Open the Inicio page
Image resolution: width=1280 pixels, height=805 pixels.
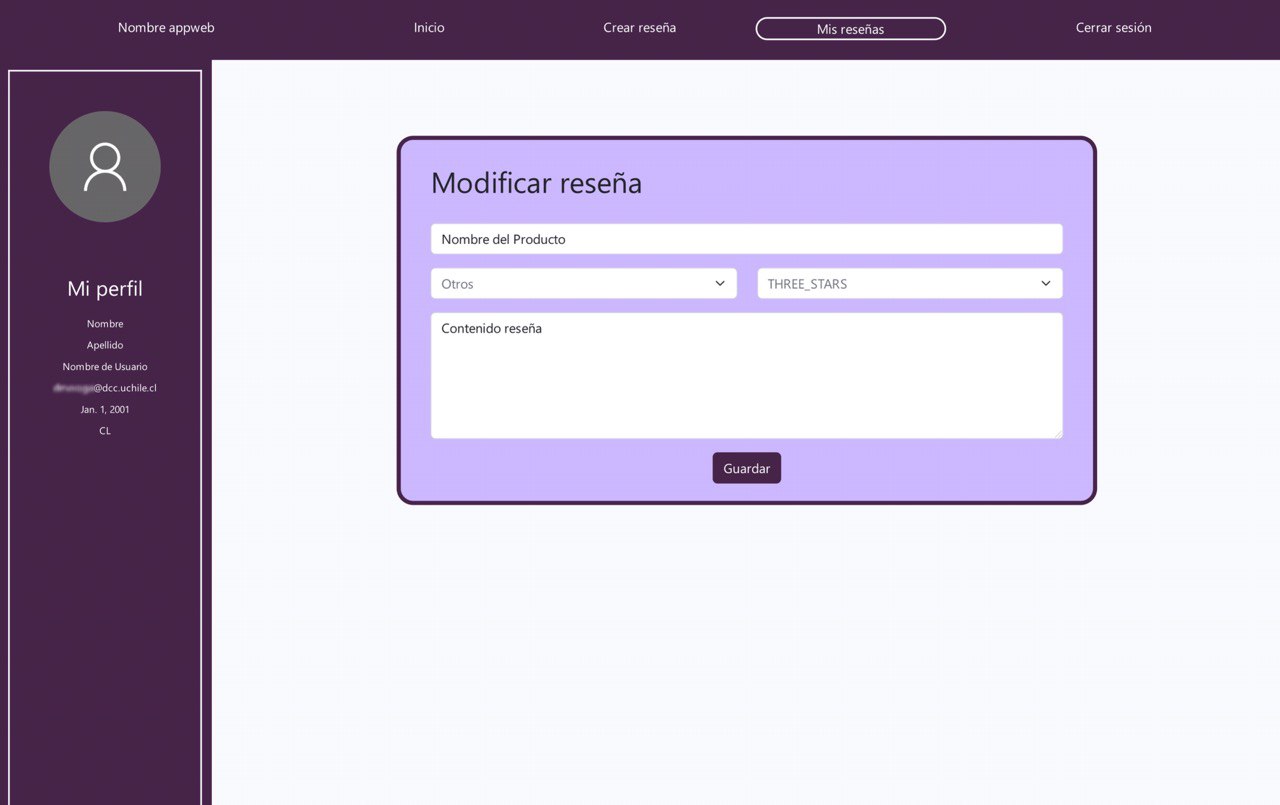429,28
